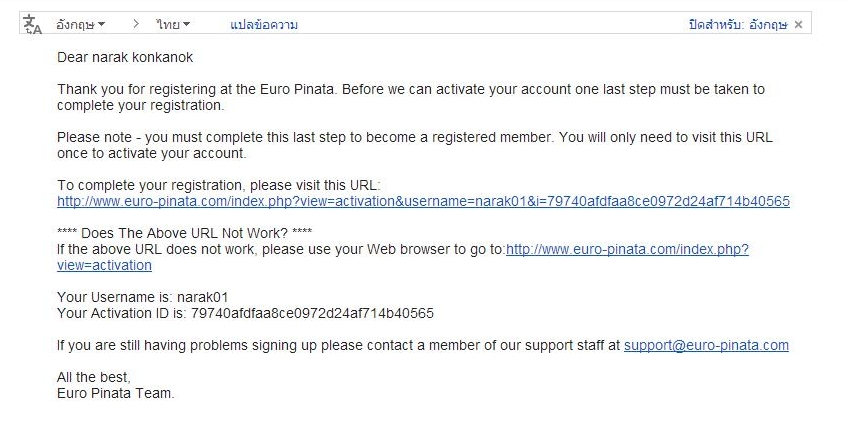848x425 pixels.
Task: Click the 'Dear narak konkanok' greeting
Action: 125,57
